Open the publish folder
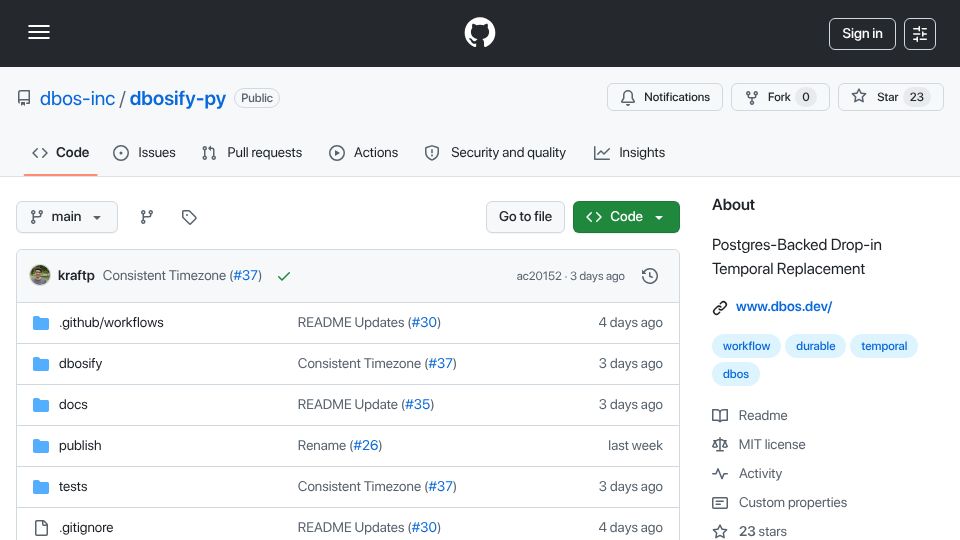Screen dimensions: 960x540 (80, 446)
